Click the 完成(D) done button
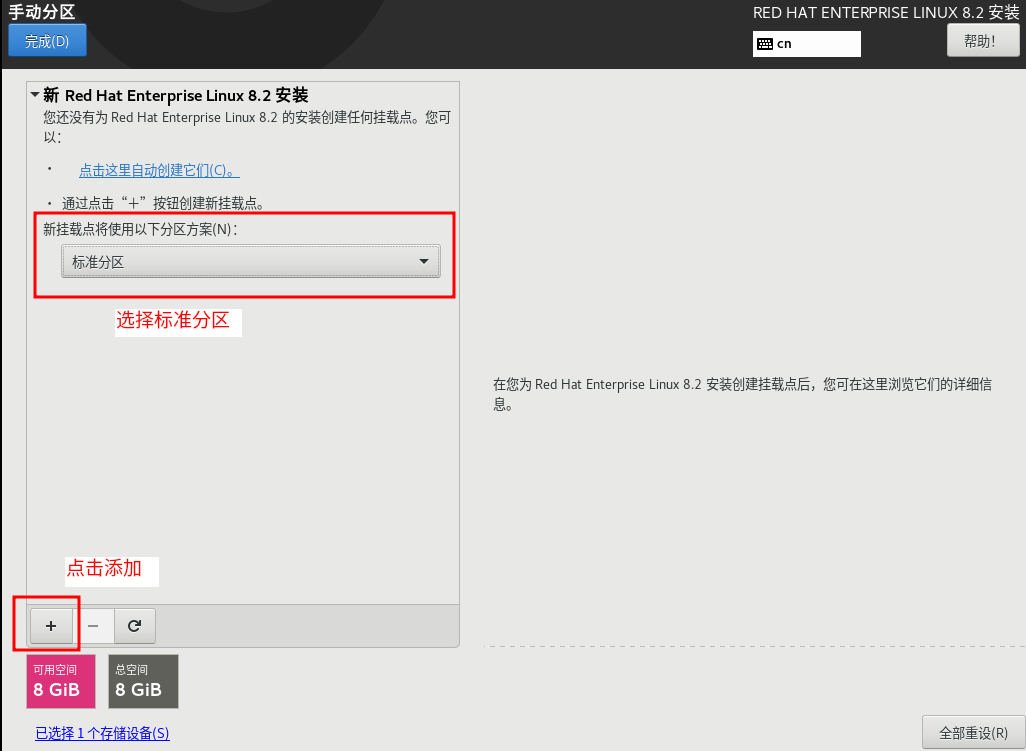 click(47, 41)
